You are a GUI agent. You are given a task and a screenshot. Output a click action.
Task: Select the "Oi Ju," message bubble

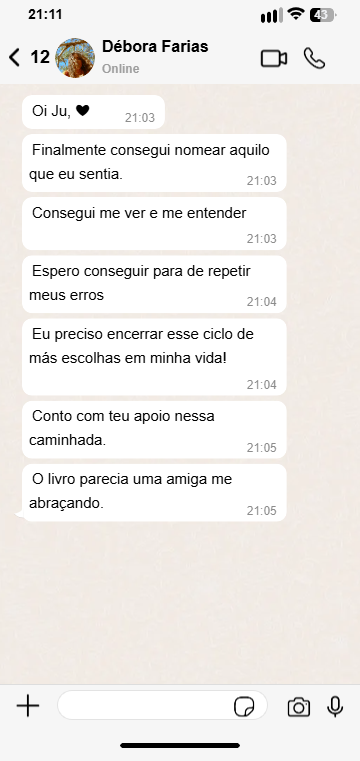pyautogui.click(x=93, y=112)
